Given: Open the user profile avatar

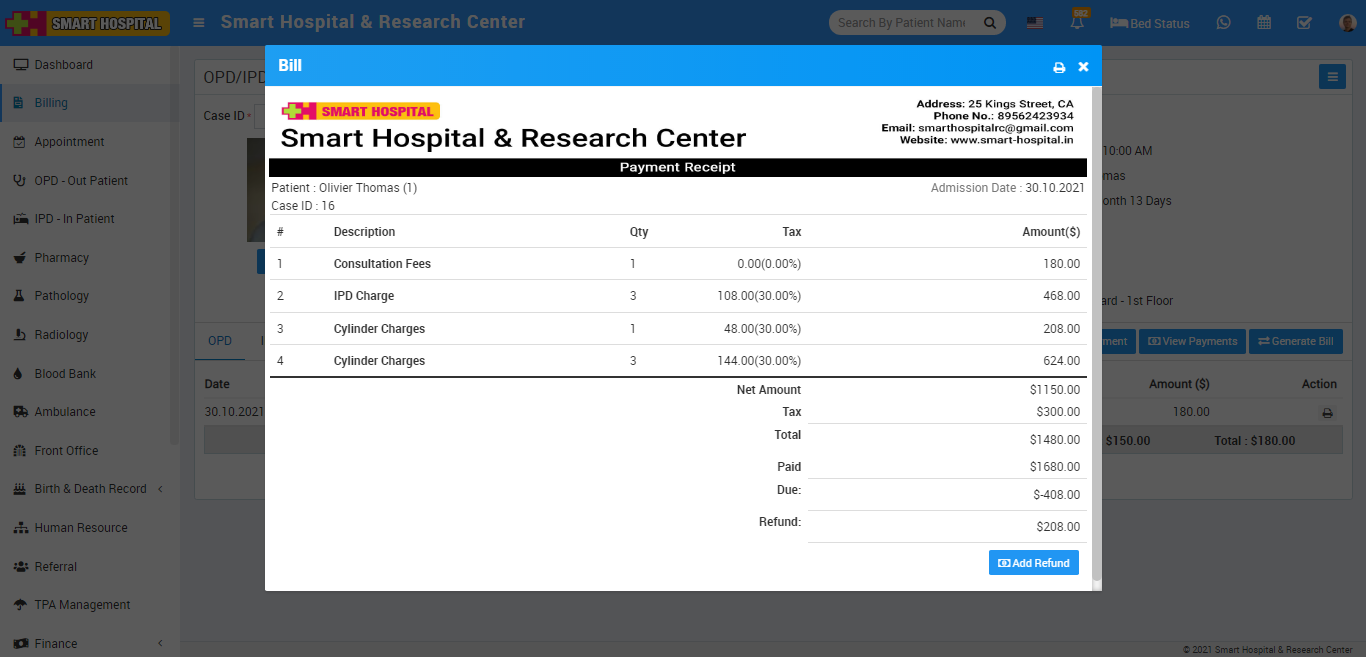Looking at the screenshot, I should click(x=1347, y=22).
